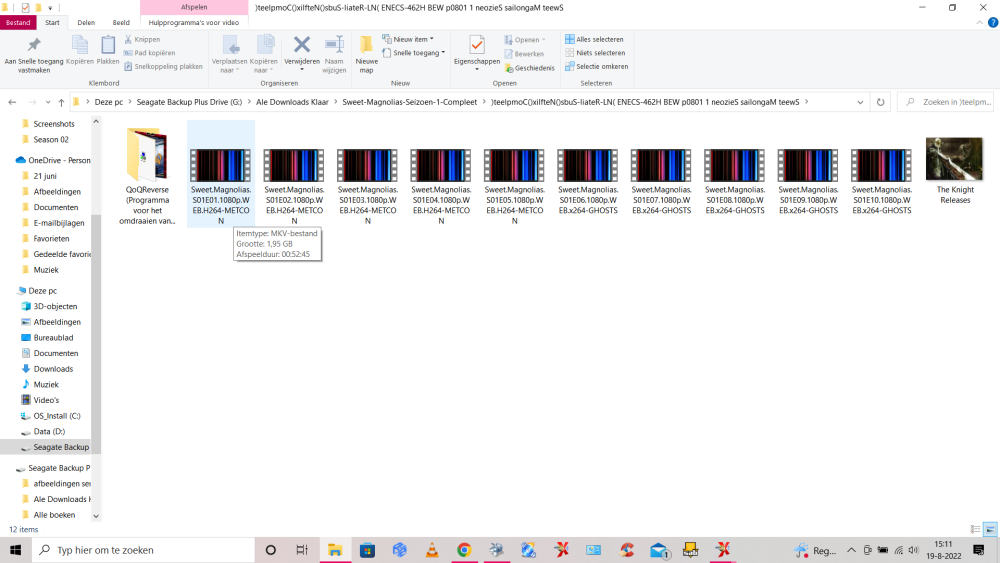Screen dimensions: 1000x563
Task: Pin to Snelle toegang with the pin icon
Action: [x=33, y=46]
